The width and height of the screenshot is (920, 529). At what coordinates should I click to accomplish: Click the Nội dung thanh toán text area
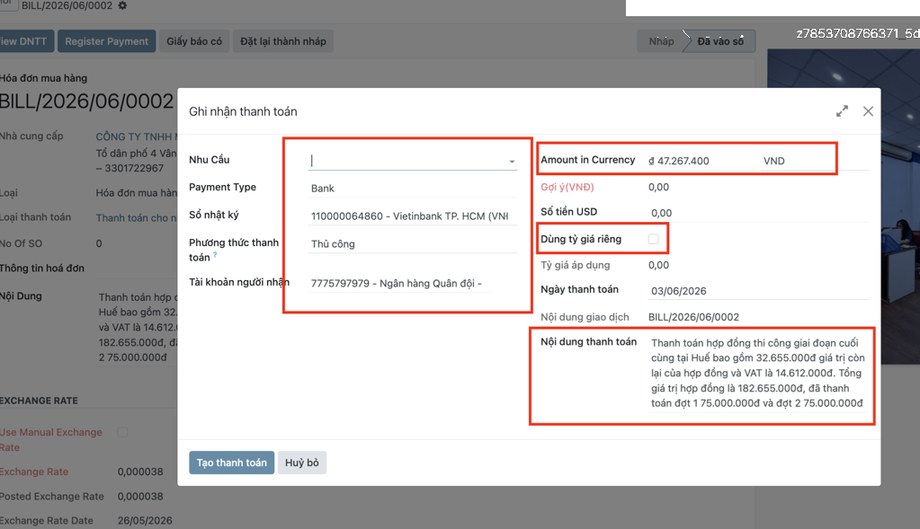[x=758, y=373]
